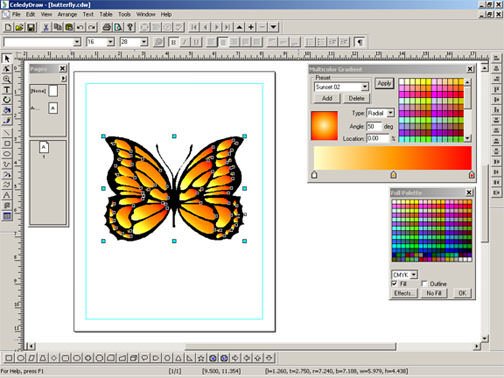Open Help with the question mark icon
Screen dimensions: 504x378
pyautogui.click(x=130, y=27)
